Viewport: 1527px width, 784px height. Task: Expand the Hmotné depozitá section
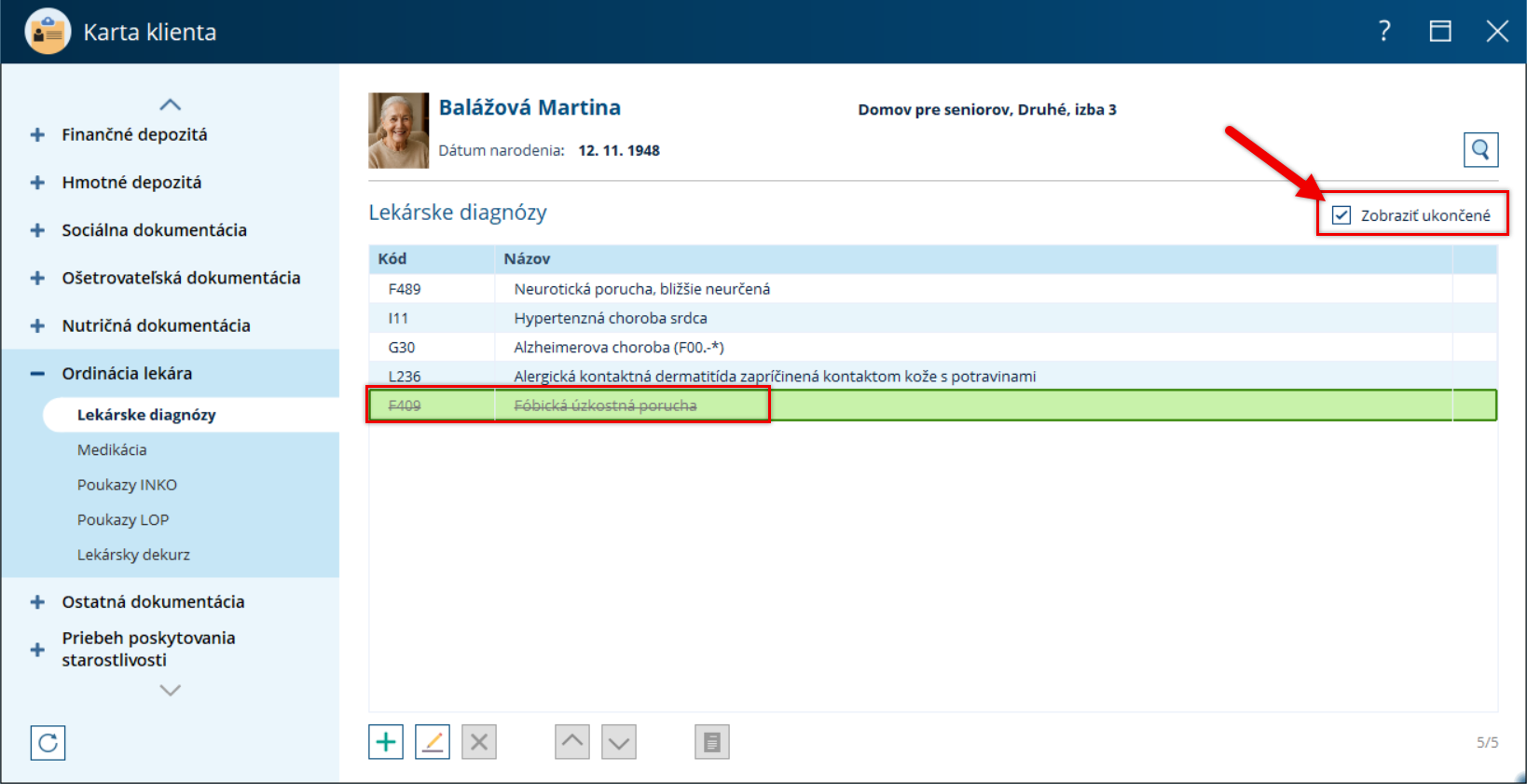tap(37, 182)
